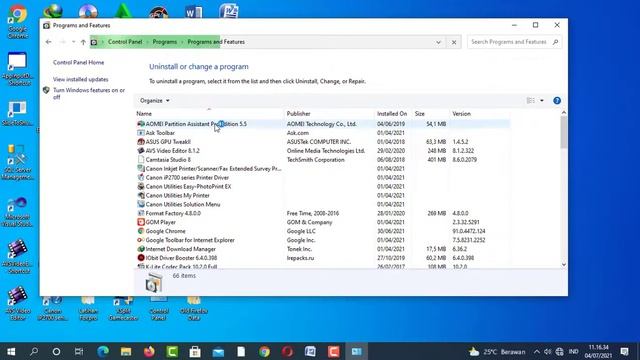Select Canon iP2700 series Printer Driver

[x=187, y=178]
